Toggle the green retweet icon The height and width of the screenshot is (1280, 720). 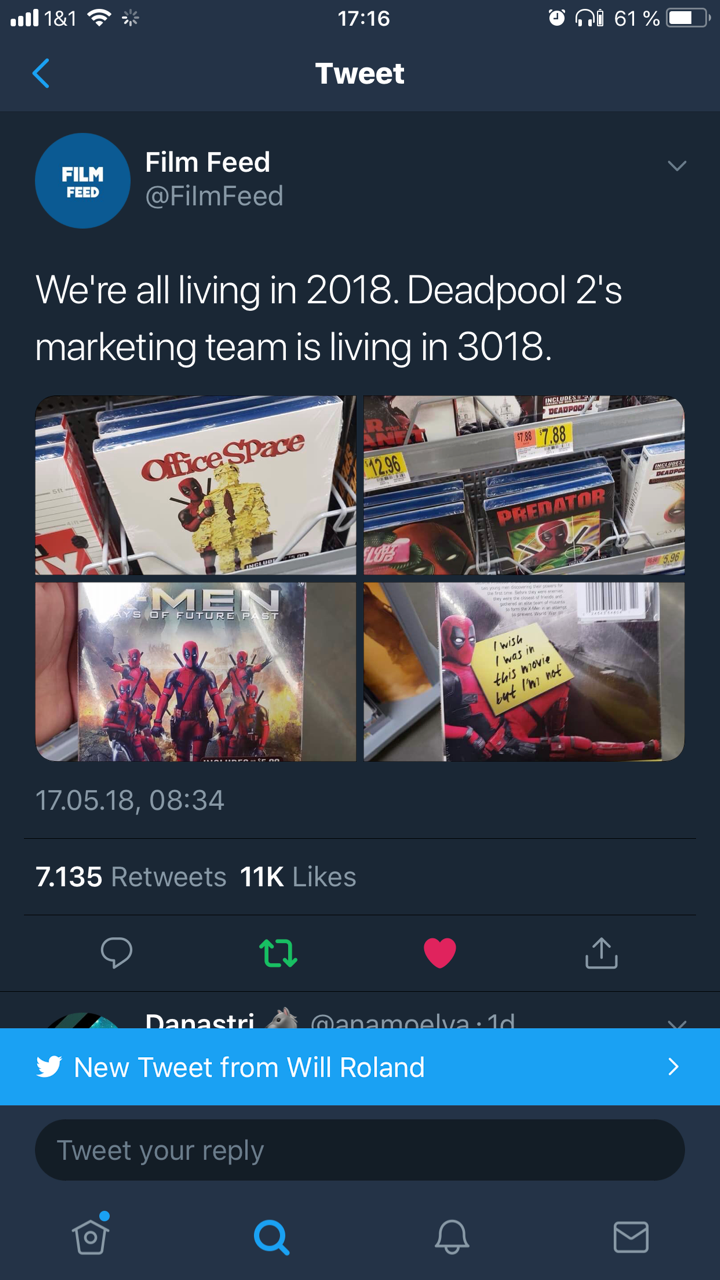(278, 953)
